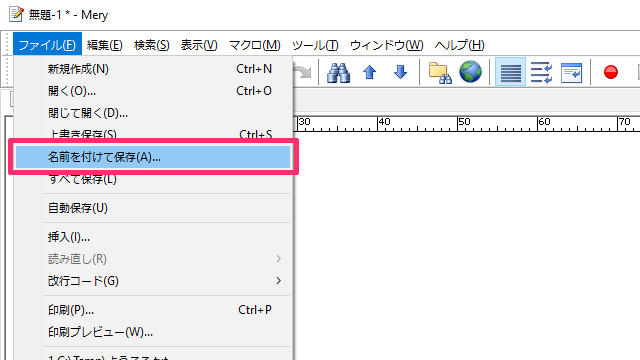Open the ファイル(F) menu
The width and height of the screenshot is (640, 360).
click(47, 44)
